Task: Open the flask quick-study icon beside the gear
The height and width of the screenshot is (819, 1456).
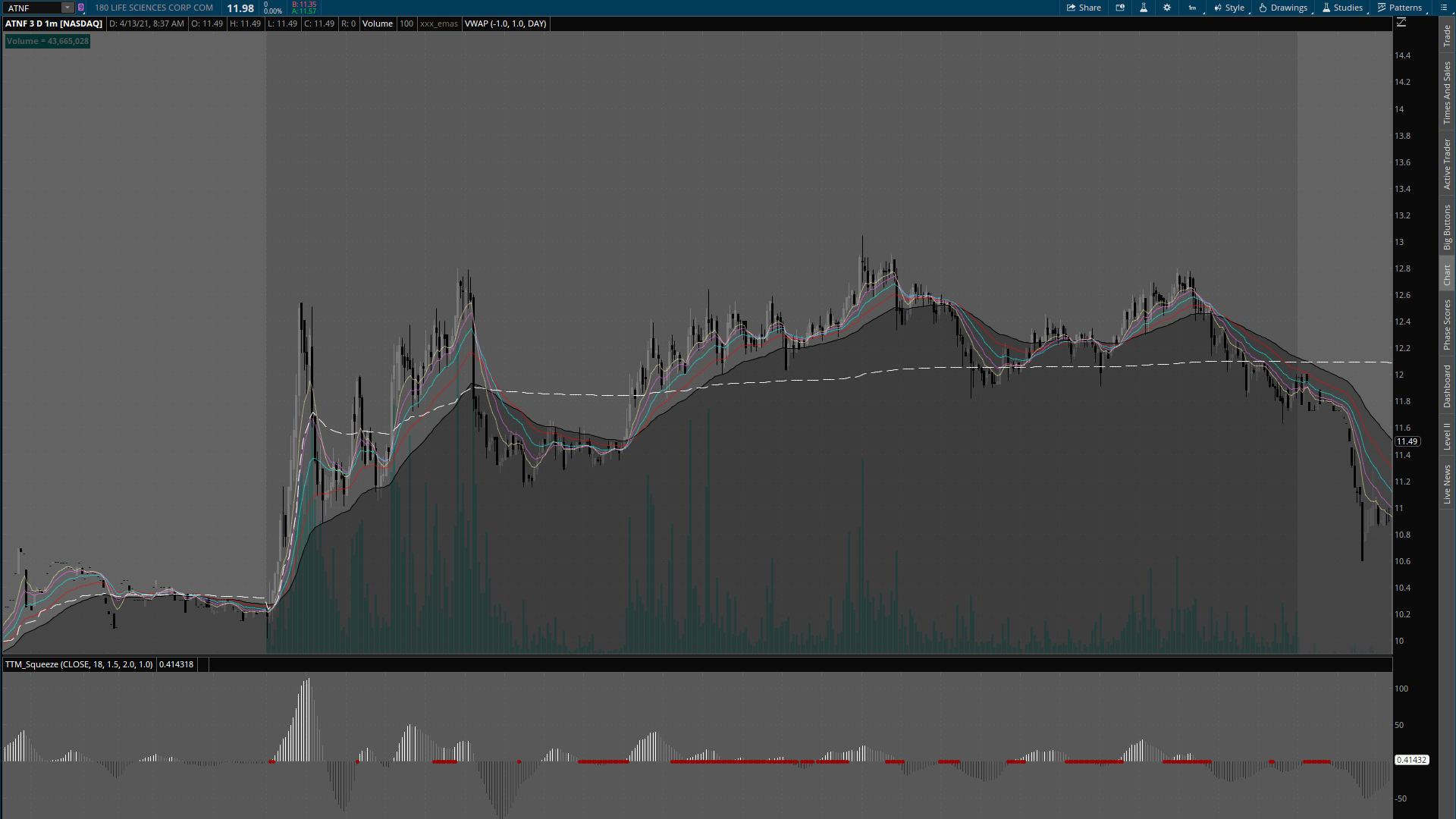Action: pyautogui.click(x=1144, y=8)
